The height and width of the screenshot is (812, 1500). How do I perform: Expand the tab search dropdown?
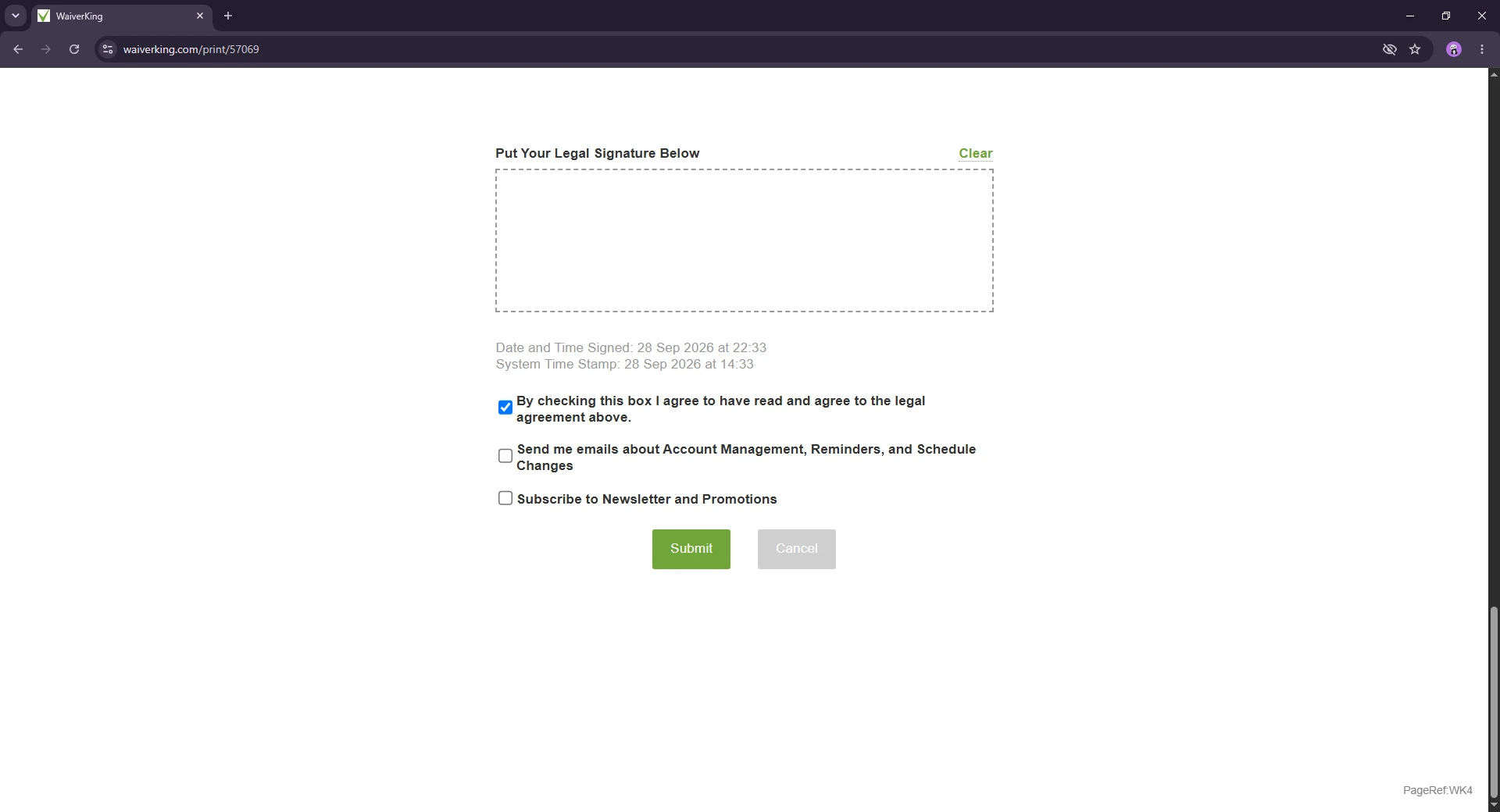pyautogui.click(x=16, y=16)
